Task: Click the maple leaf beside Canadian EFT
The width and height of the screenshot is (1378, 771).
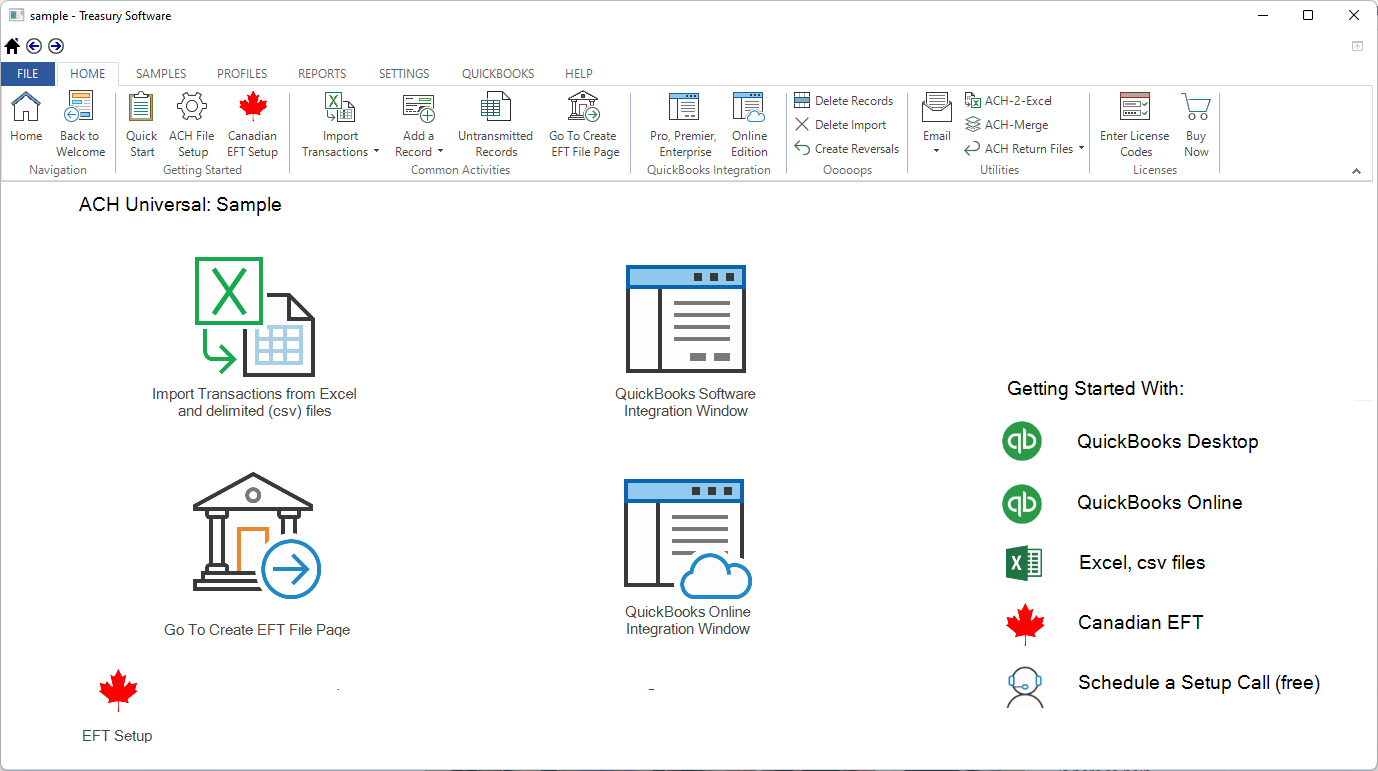Action: pos(1025,624)
